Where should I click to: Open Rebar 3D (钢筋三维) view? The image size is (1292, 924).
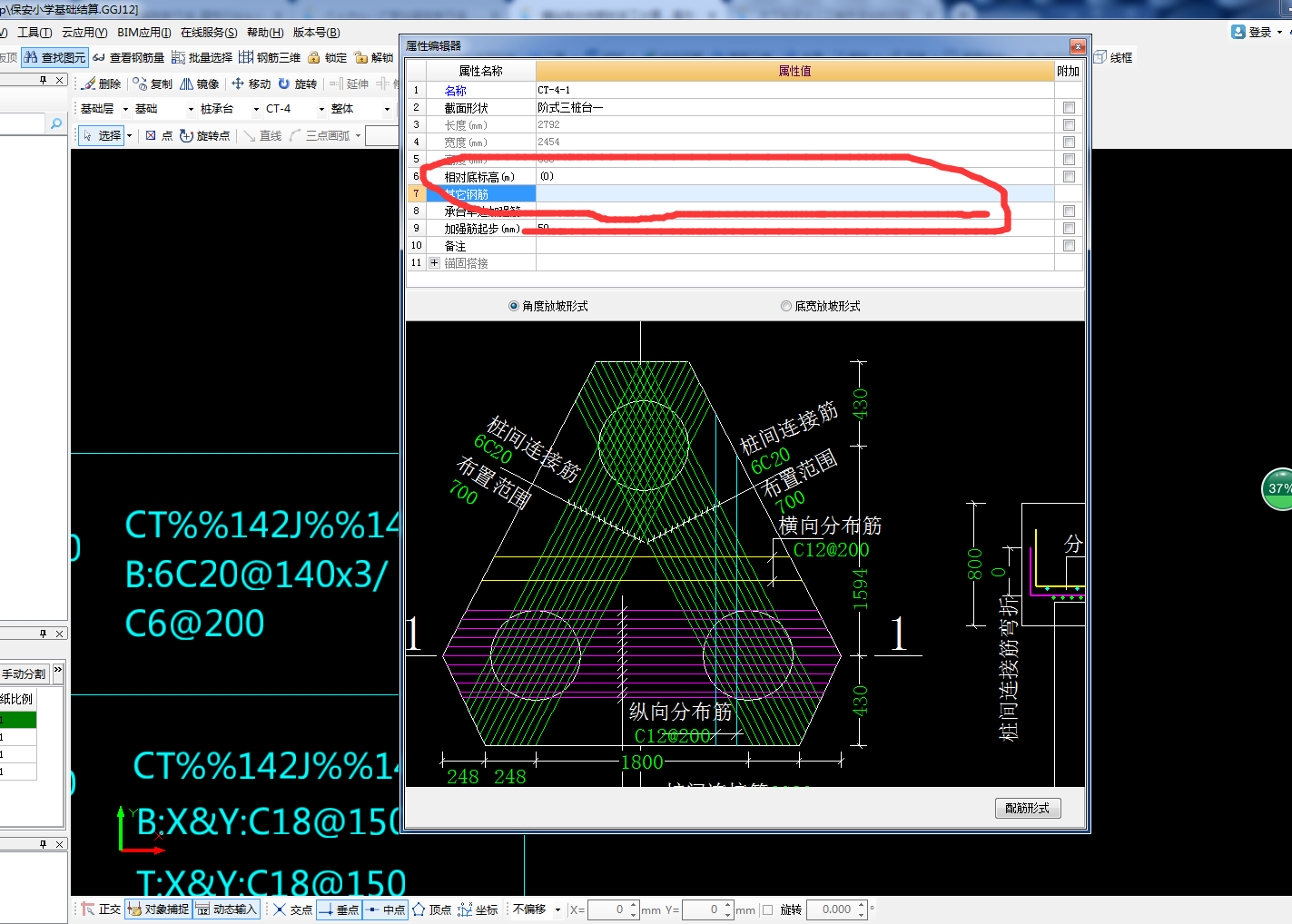pos(270,57)
